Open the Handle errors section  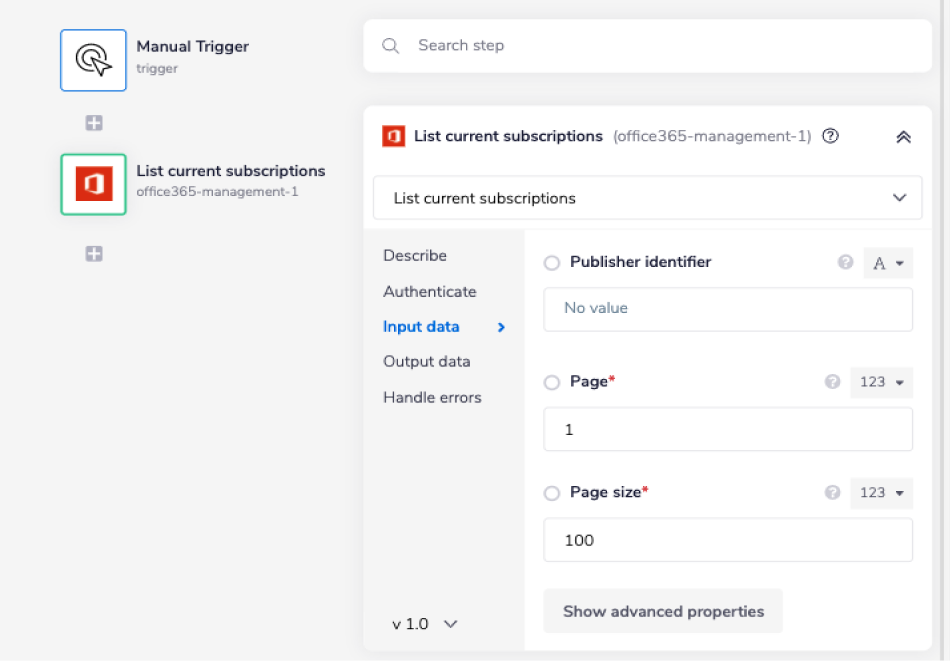431,397
